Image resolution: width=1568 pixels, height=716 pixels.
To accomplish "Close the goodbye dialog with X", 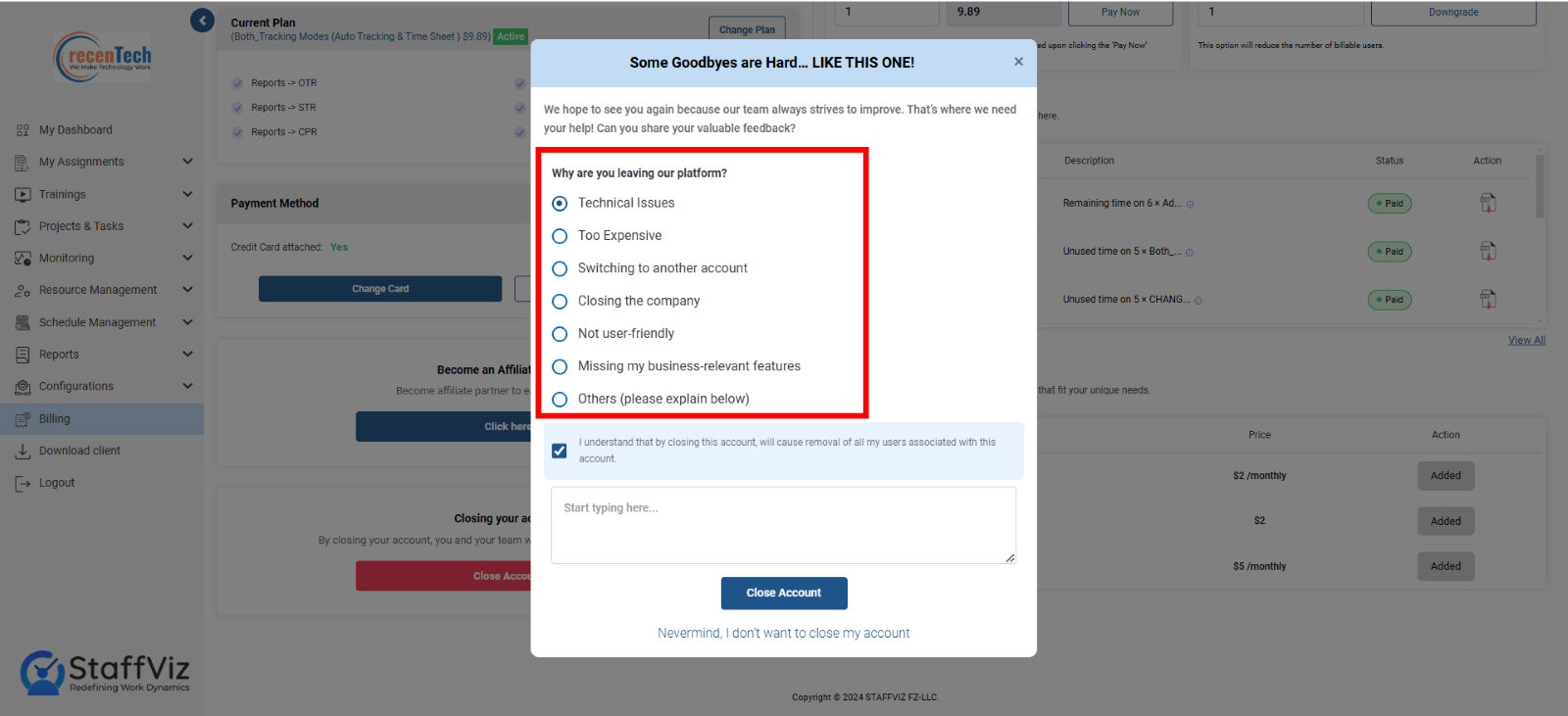I will click(x=1018, y=62).
